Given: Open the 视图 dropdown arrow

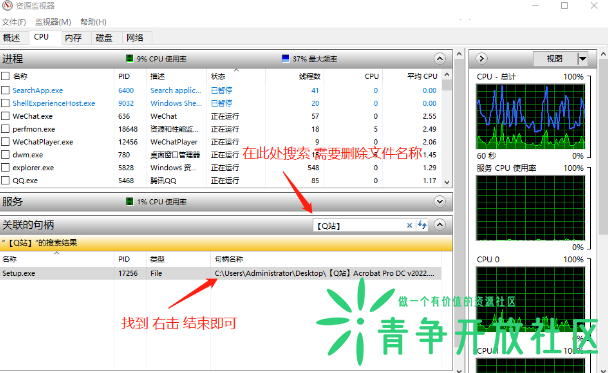Looking at the screenshot, I should 582,59.
